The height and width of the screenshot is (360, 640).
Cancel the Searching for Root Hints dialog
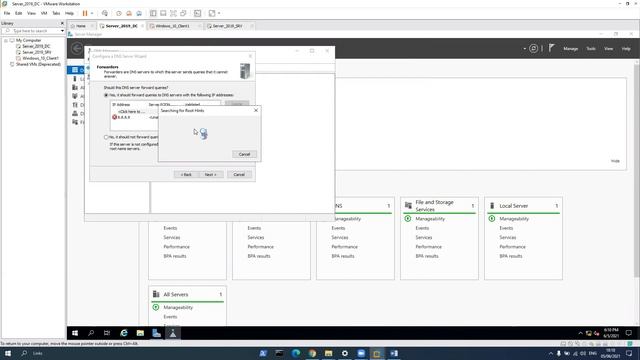coord(244,154)
